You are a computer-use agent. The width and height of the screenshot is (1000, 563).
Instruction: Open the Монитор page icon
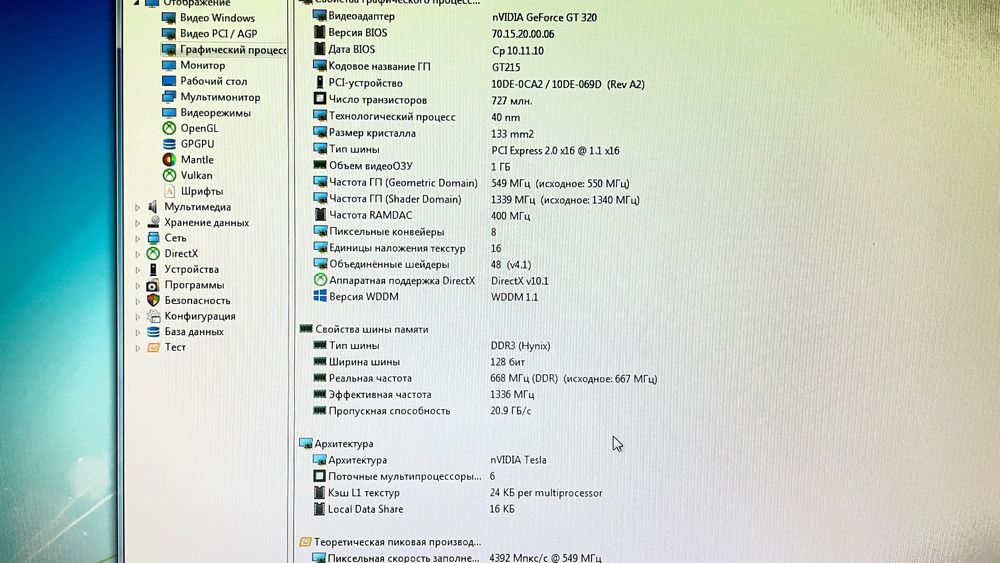click(x=169, y=65)
